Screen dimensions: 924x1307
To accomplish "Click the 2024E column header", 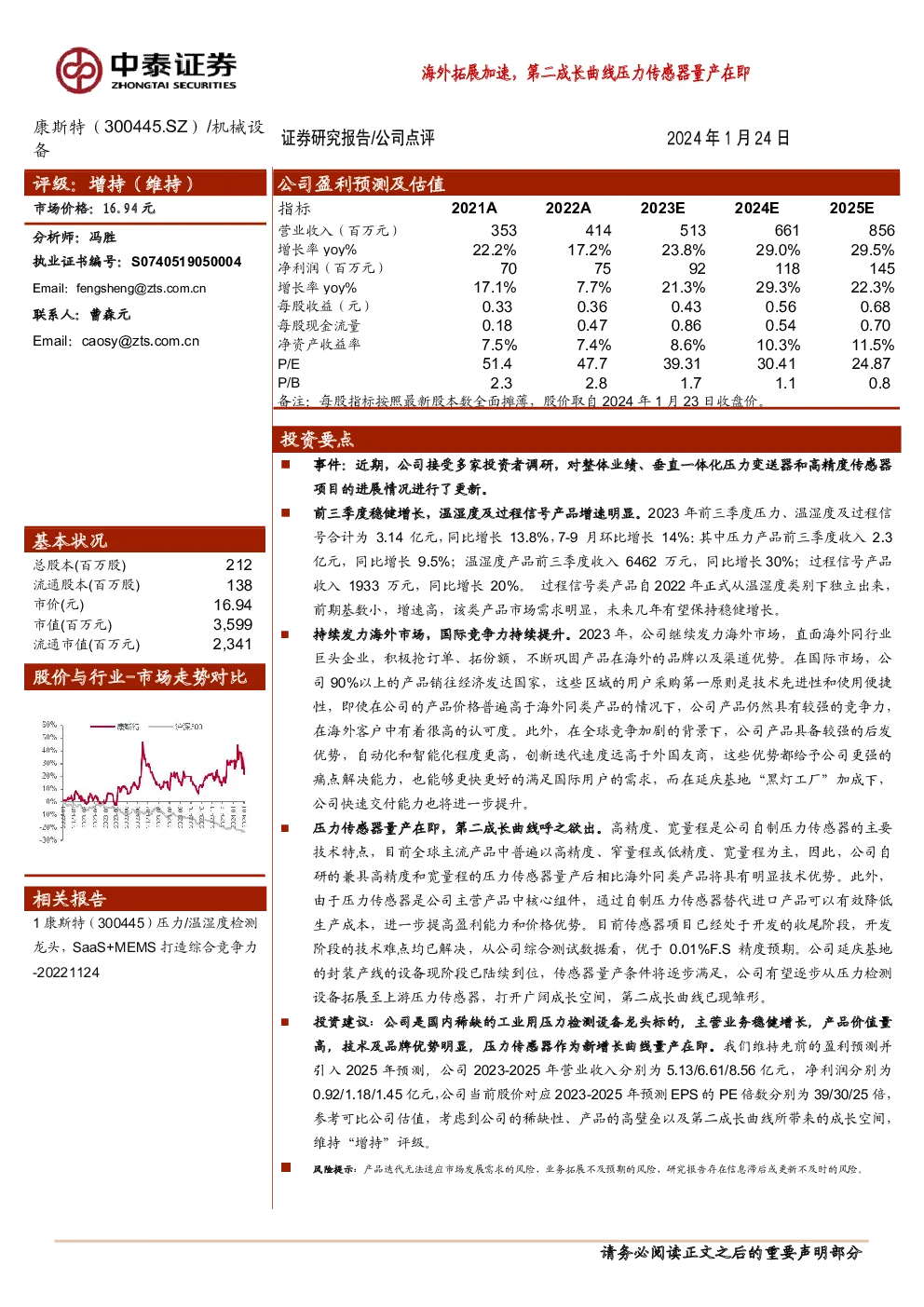I will click(x=756, y=208).
